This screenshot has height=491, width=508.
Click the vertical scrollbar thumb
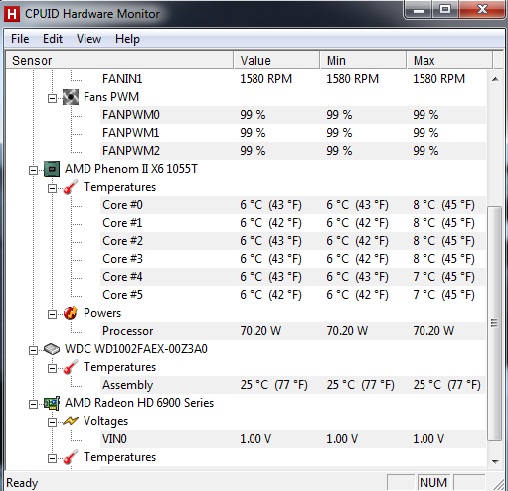495,323
